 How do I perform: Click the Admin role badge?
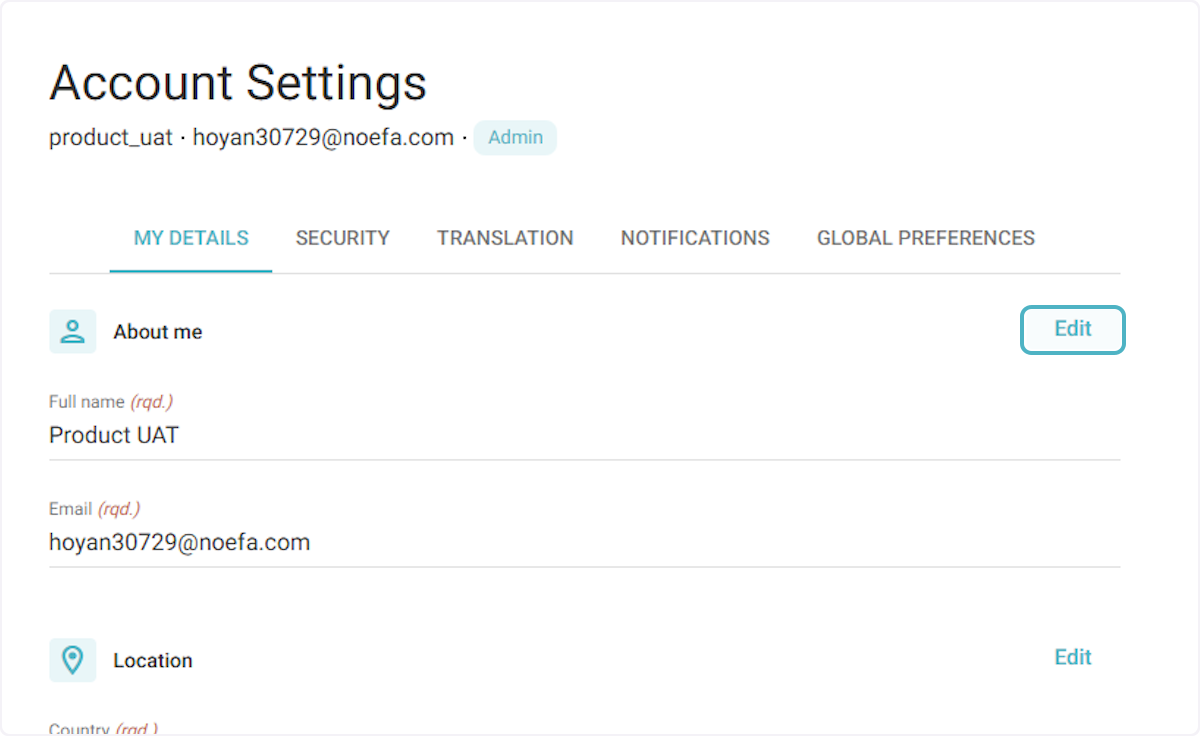tap(515, 138)
